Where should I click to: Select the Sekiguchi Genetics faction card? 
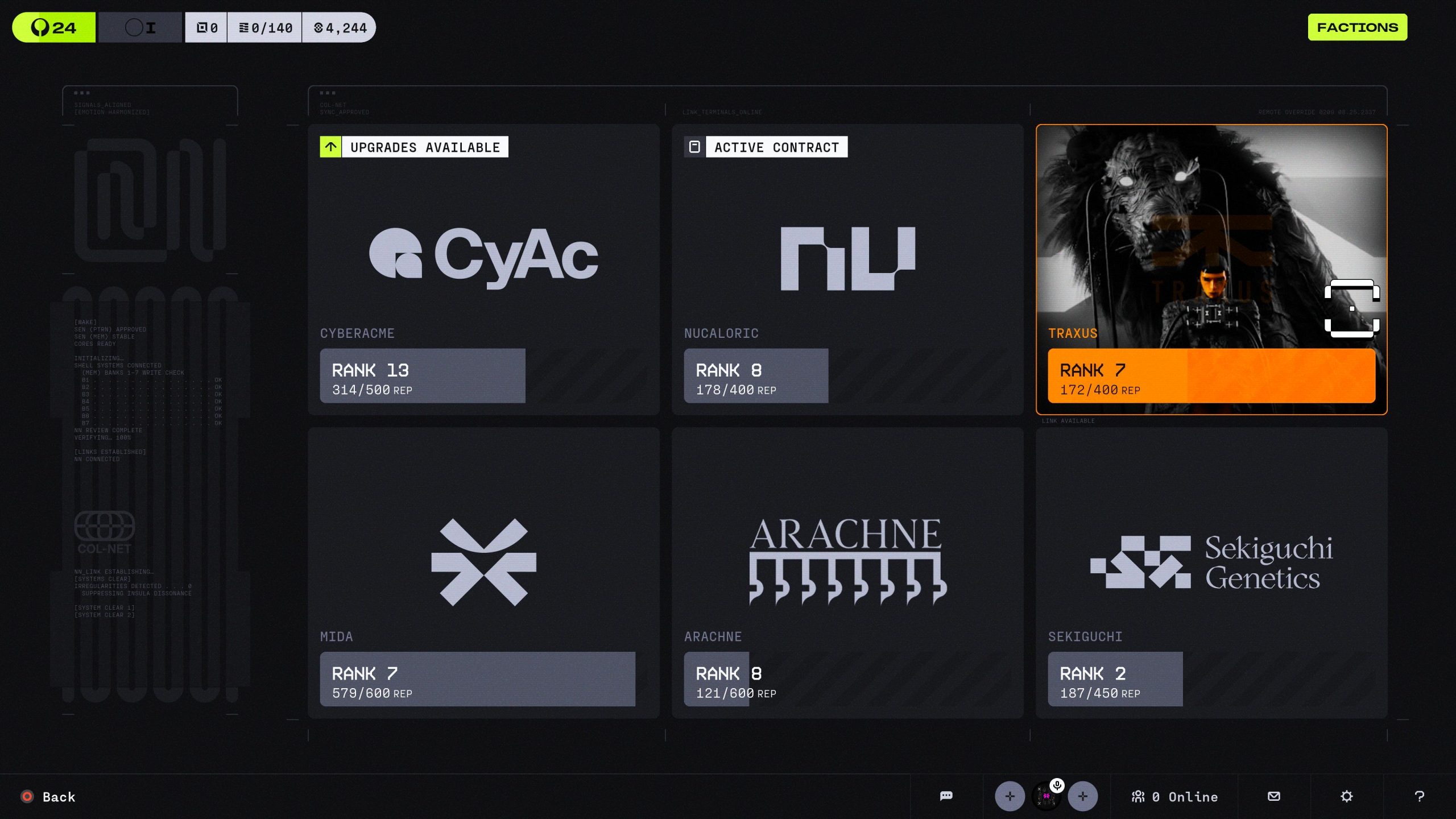click(x=1210, y=574)
